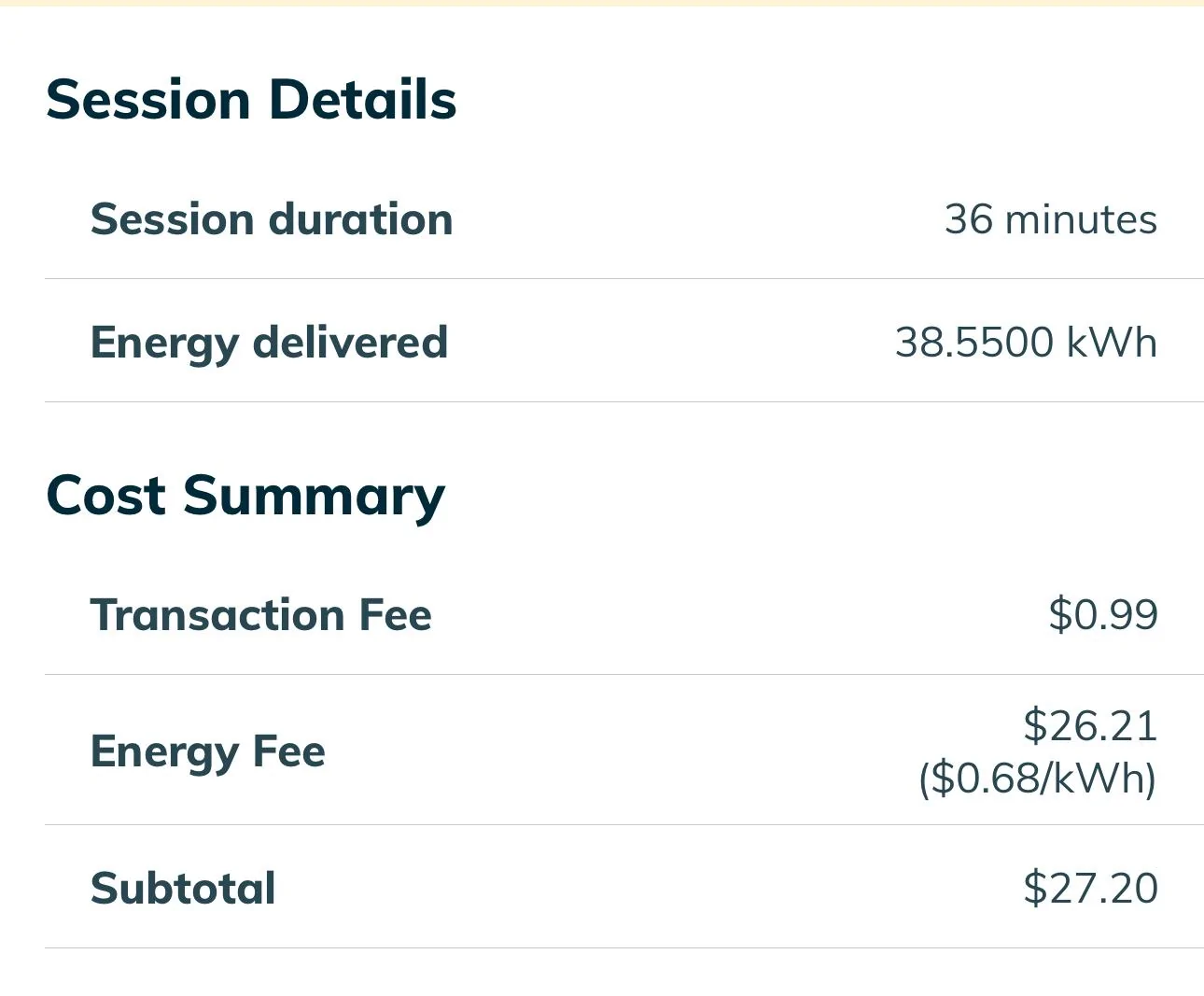Tap the word Session in Session duration
This screenshot has height=996, width=1204.
coord(172,219)
